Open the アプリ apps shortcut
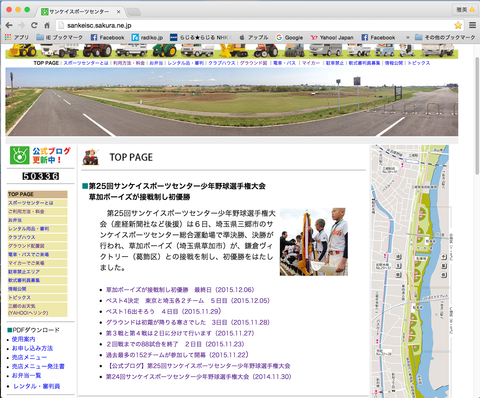Viewport: 480px width, 398px height. coord(17,37)
